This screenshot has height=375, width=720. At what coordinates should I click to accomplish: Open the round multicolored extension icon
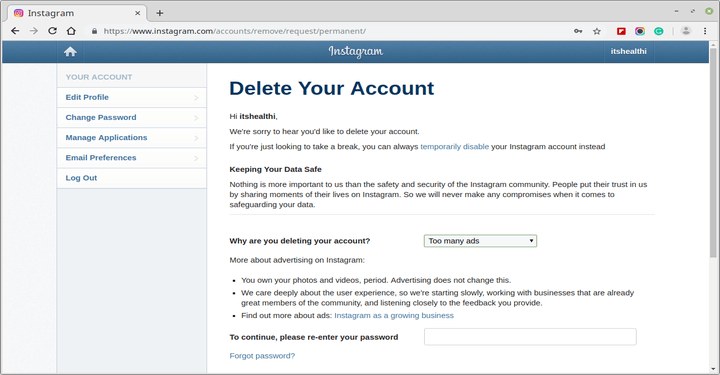[x=640, y=31]
